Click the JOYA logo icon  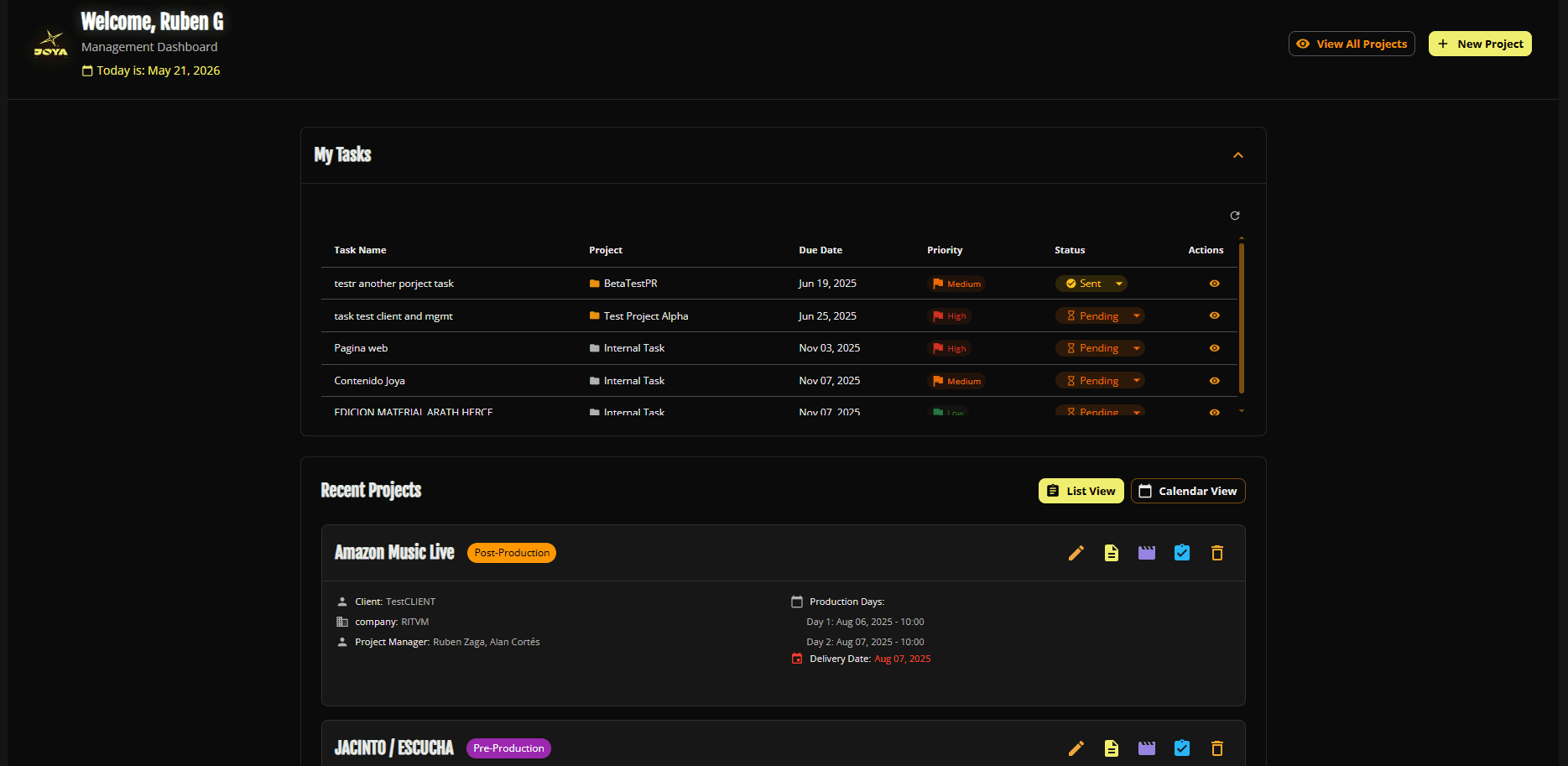50,44
